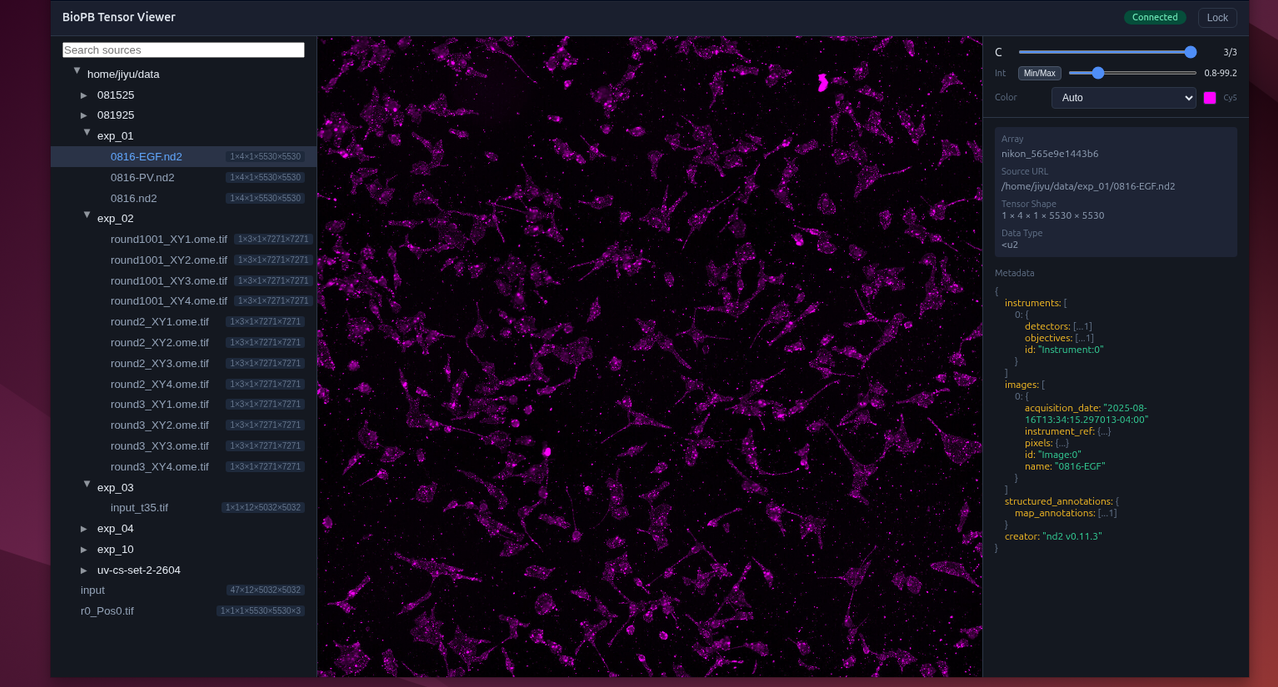Click the Int intensity range slider handle

click(x=1098, y=73)
